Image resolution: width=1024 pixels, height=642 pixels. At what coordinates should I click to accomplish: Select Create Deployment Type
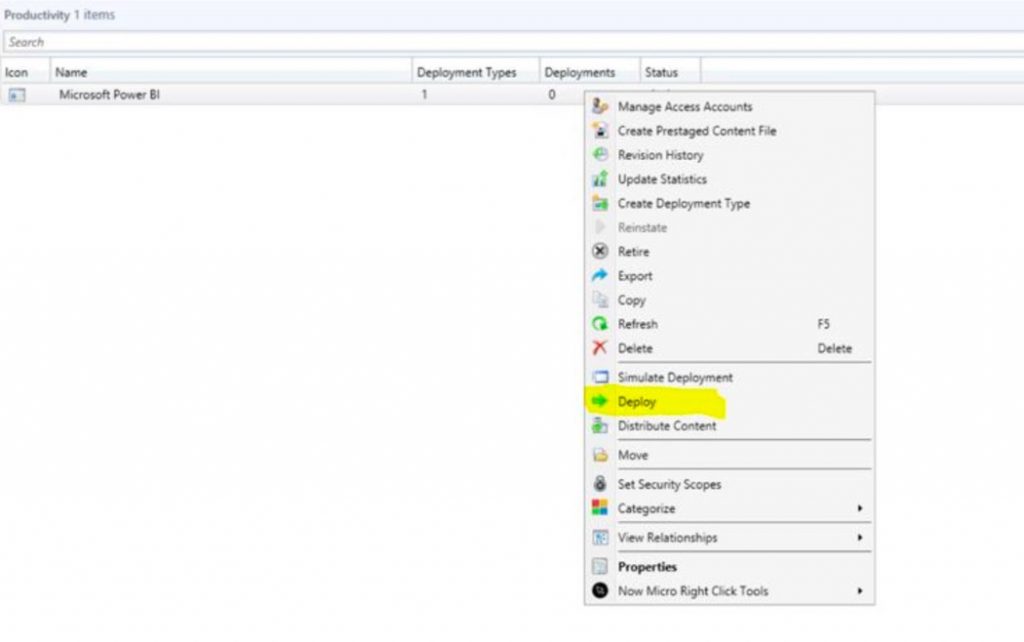pyautogui.click(x=684, y=203)
